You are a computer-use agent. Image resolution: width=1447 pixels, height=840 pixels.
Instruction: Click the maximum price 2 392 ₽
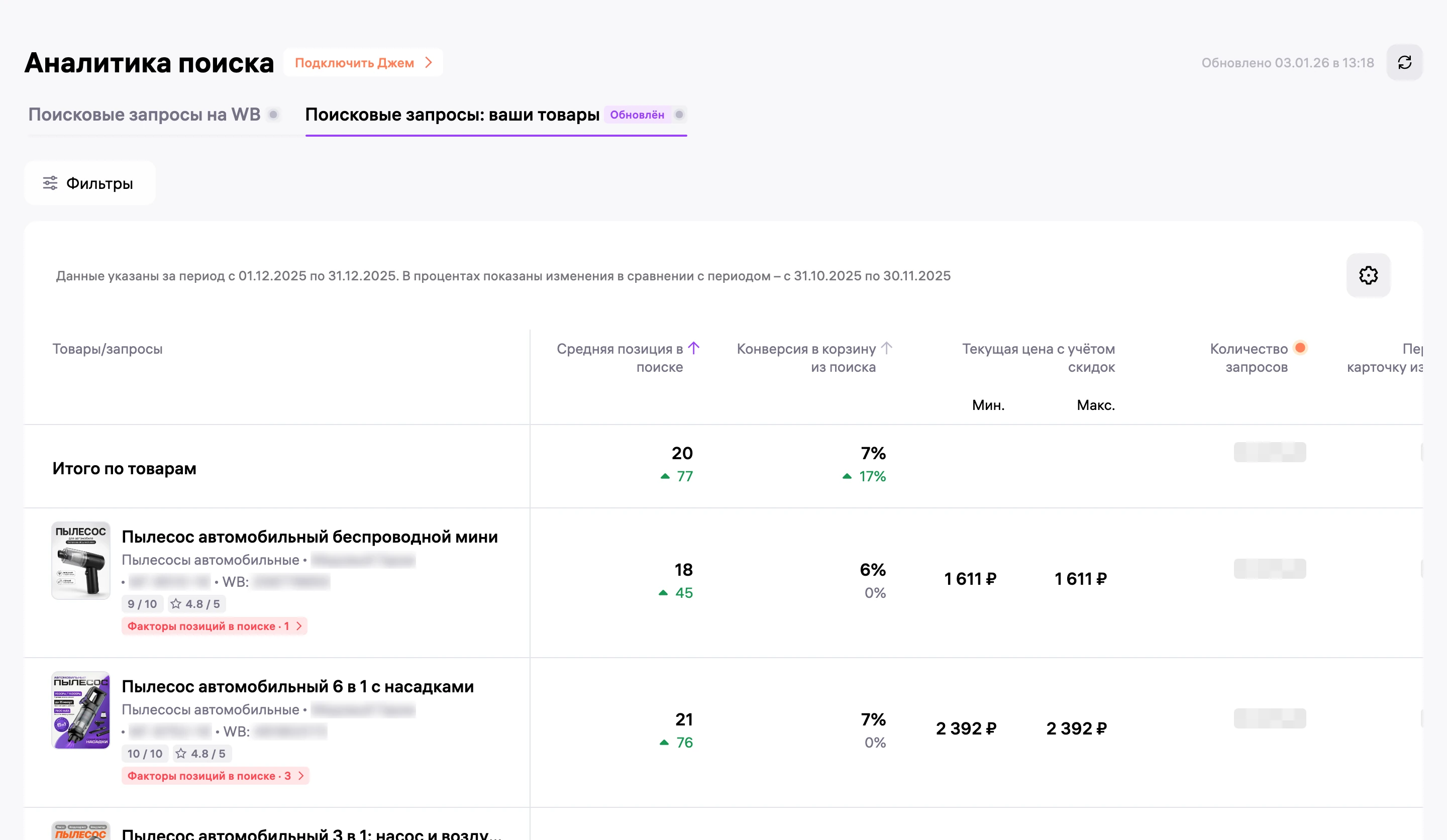pyautogui.click(x=1076, y=728)
